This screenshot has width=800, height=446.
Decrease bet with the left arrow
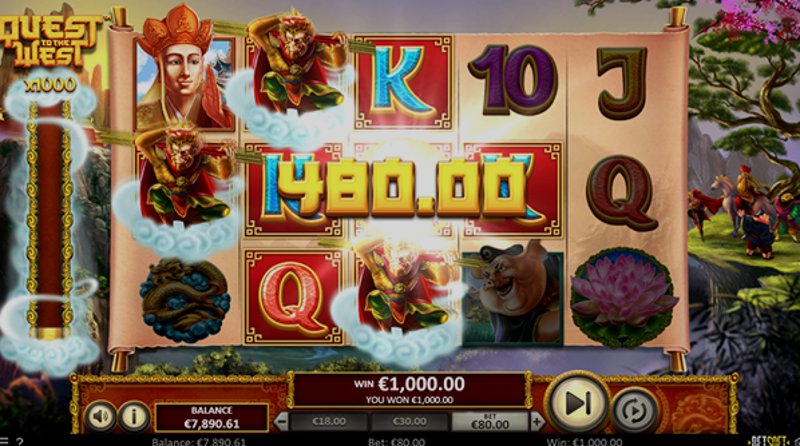click(281, 422)
